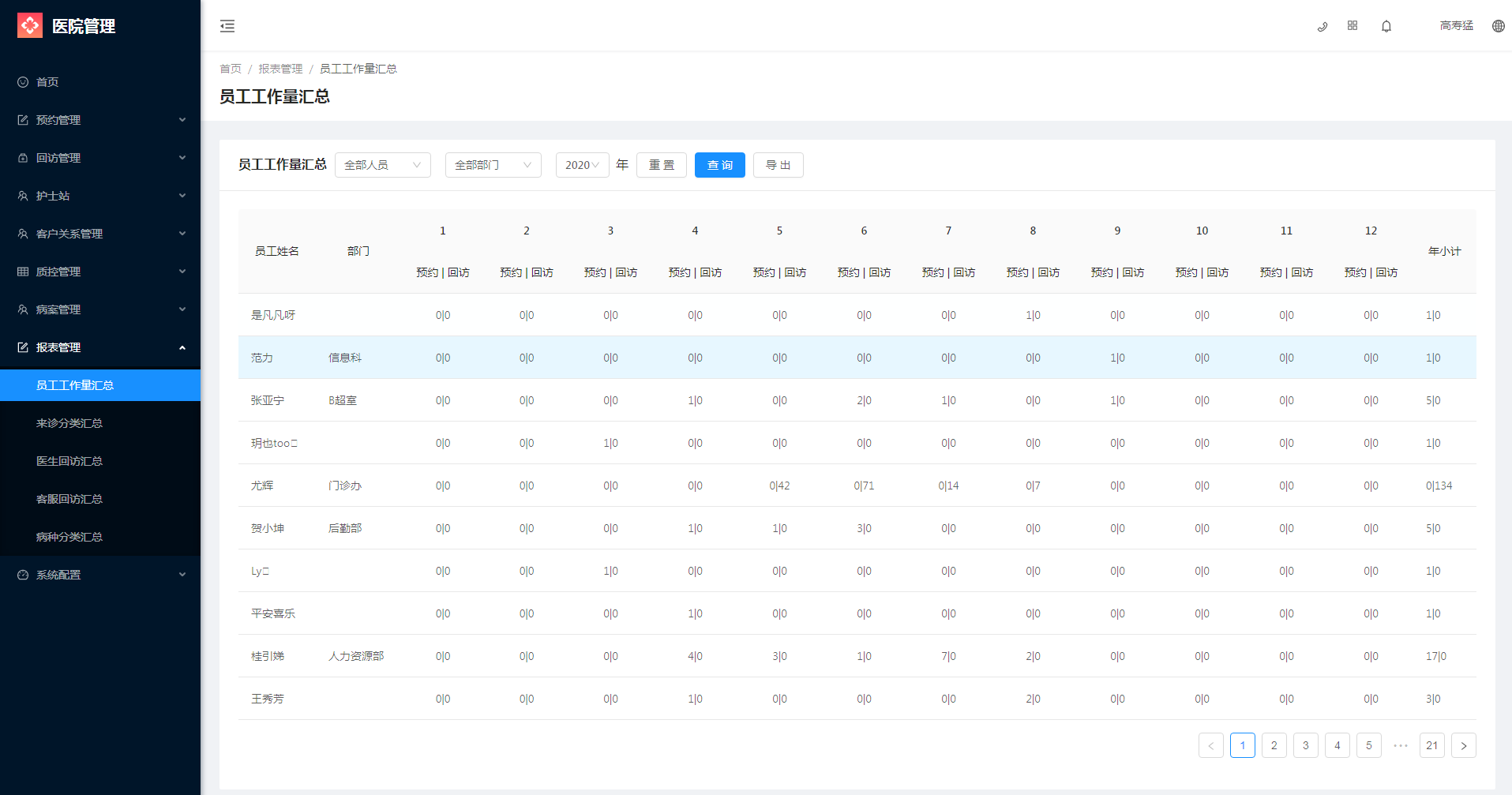Screen dimensions: 1512x795
Task: Collapse the 报表管理 submenu chevron
Action: pyautogui.click(x=182, y=347)
